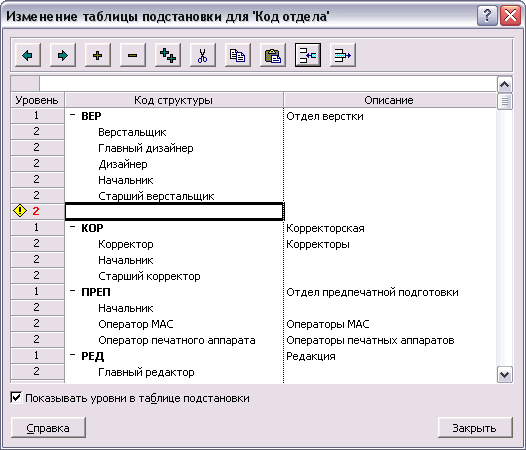Click 'Операторы печатных аппаратов' description

(x=370, y=340)
